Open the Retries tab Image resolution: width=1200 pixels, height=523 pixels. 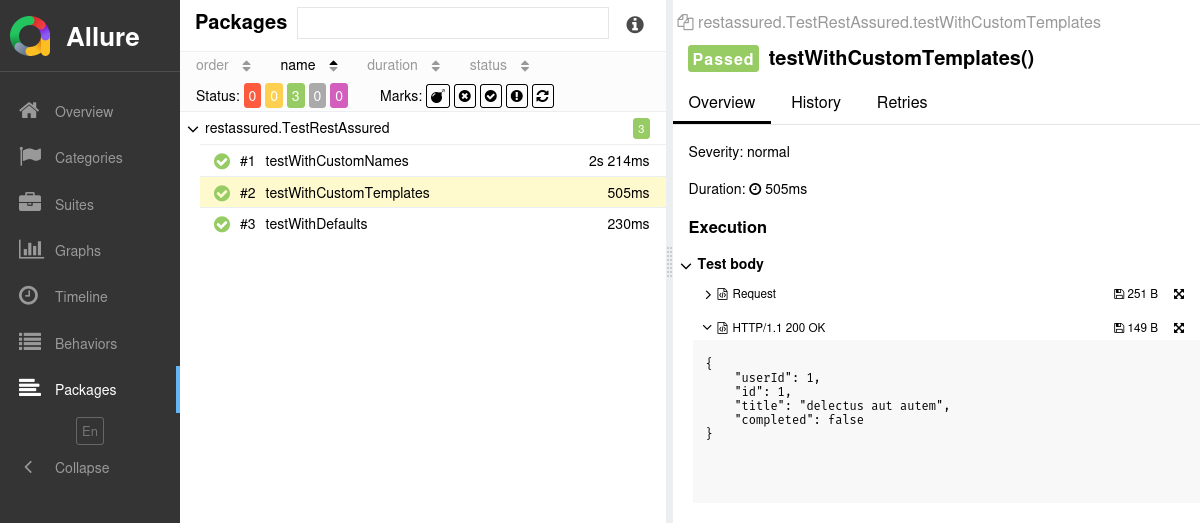(902, 102)
